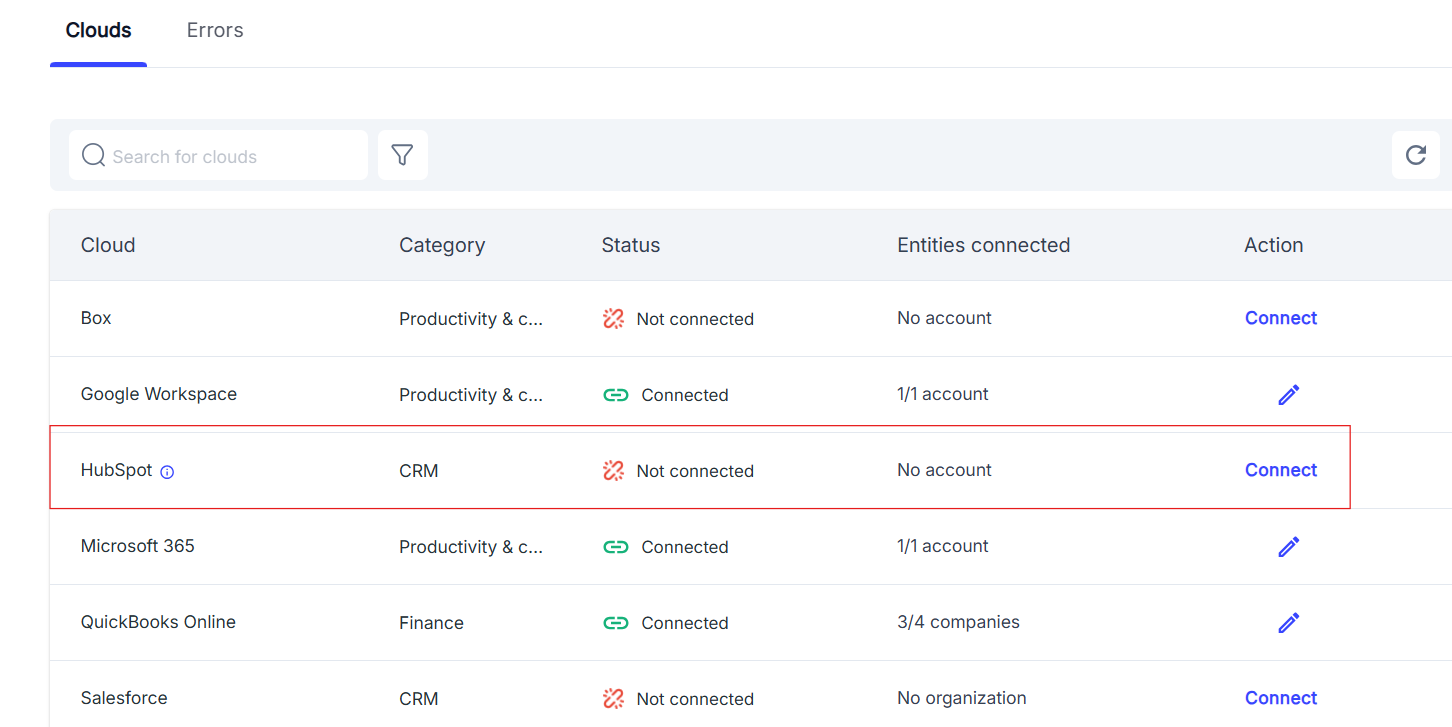Click Connected text for QuickBooks Online

click(685, 623)
